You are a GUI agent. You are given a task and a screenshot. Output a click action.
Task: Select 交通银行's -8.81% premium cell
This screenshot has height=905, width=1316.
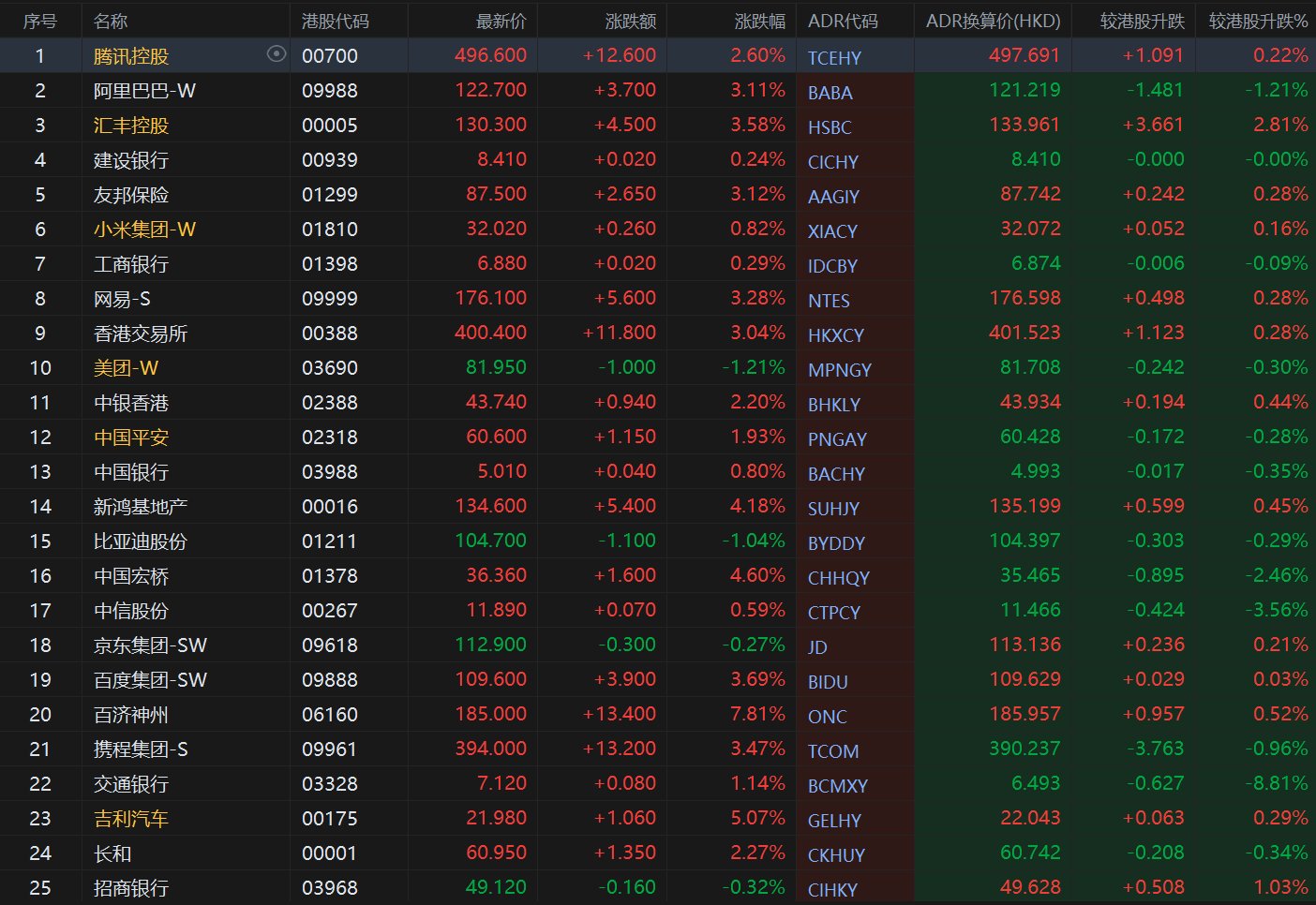[x=1279, y=783]
